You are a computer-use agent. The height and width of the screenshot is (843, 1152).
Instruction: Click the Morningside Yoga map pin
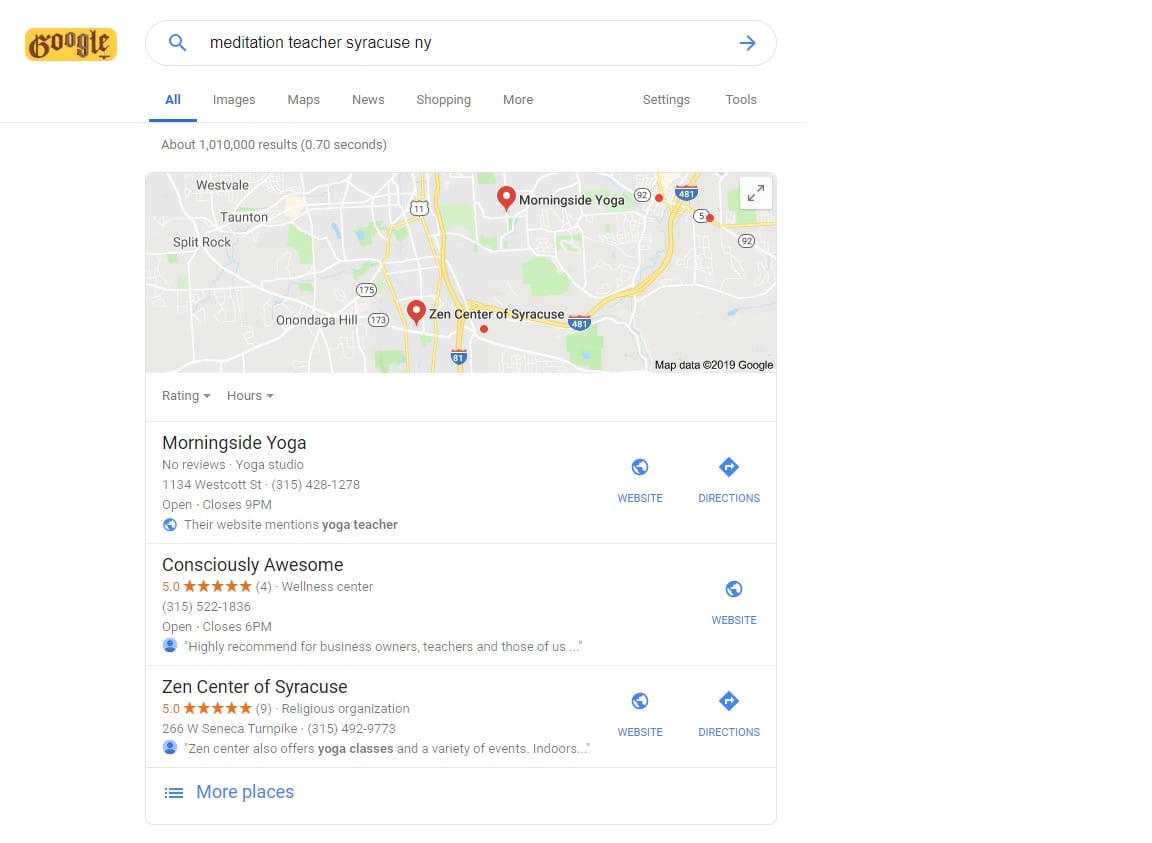coord(505,198)
